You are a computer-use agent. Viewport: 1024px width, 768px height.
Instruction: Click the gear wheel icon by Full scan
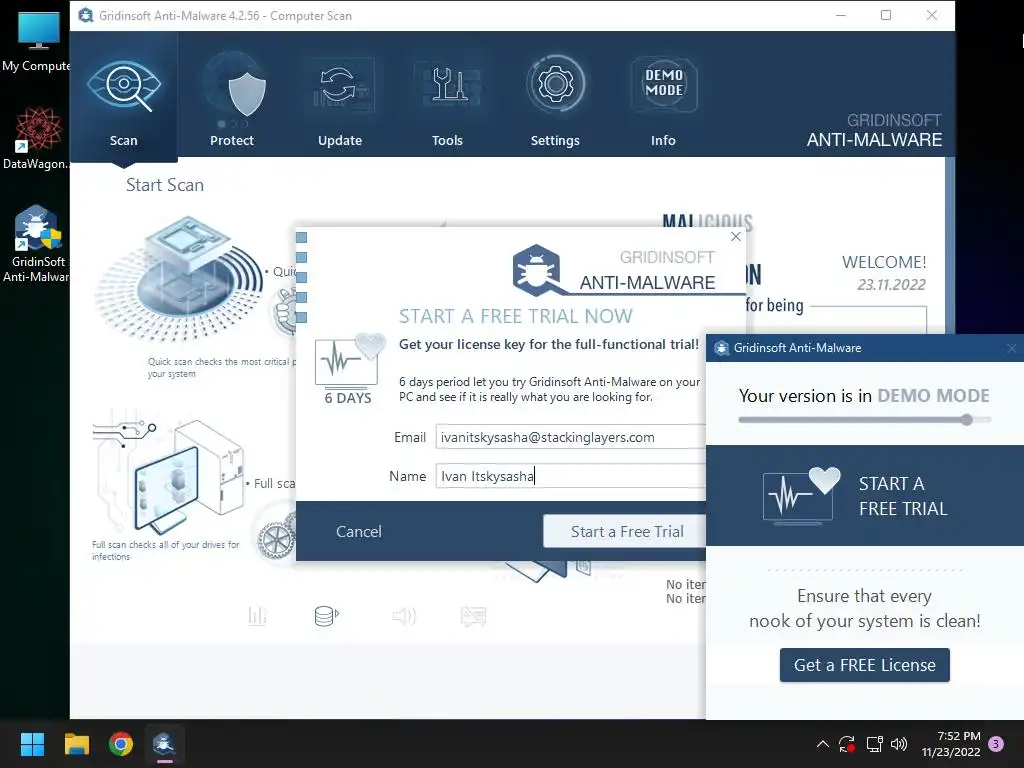point(275,540)
